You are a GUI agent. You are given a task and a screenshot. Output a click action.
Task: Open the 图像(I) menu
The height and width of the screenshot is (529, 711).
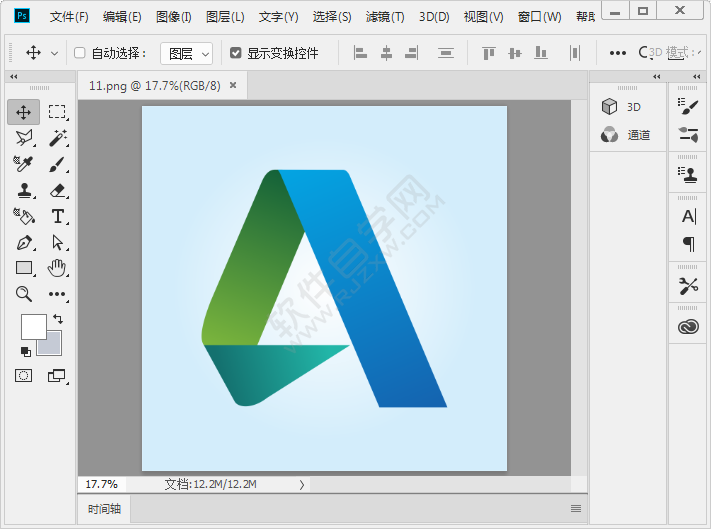coord(174,17)
